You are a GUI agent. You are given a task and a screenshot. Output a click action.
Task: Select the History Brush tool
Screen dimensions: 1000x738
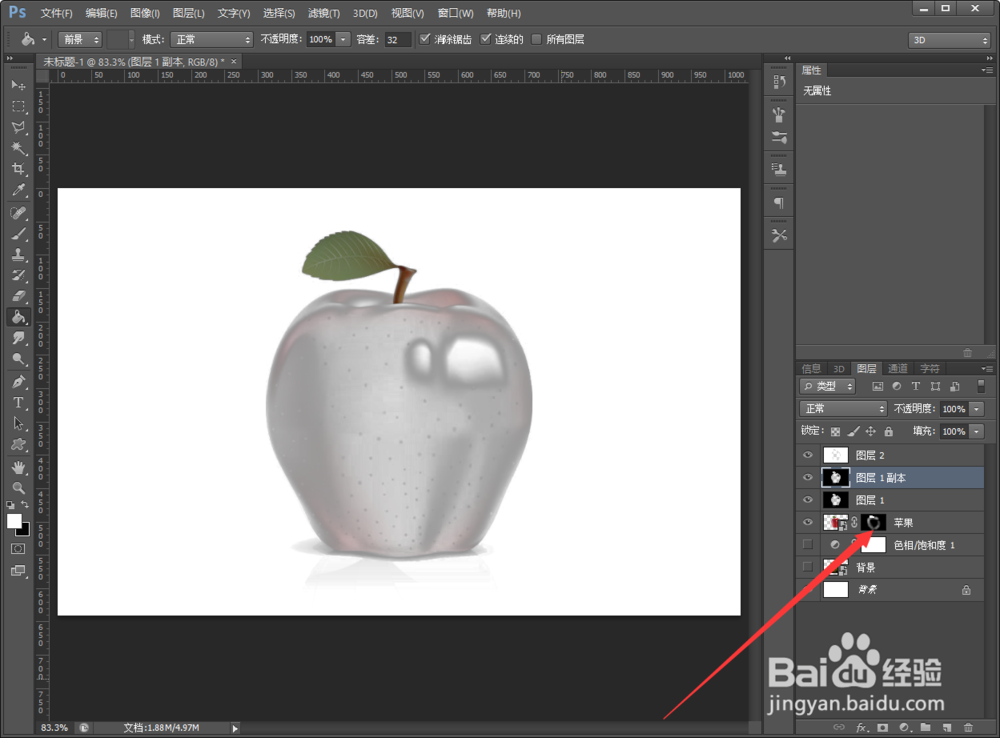pyautogui.click(x=18, y=276)
